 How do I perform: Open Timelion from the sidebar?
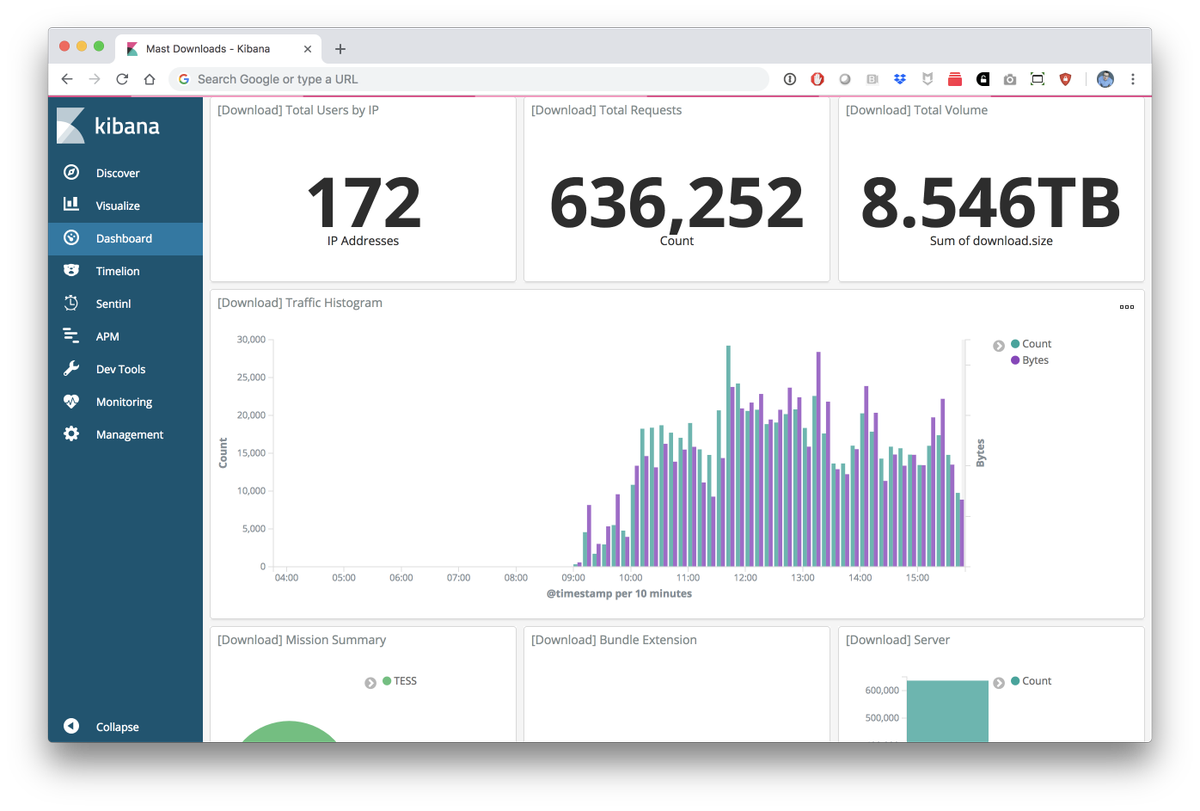coord(125,271)
